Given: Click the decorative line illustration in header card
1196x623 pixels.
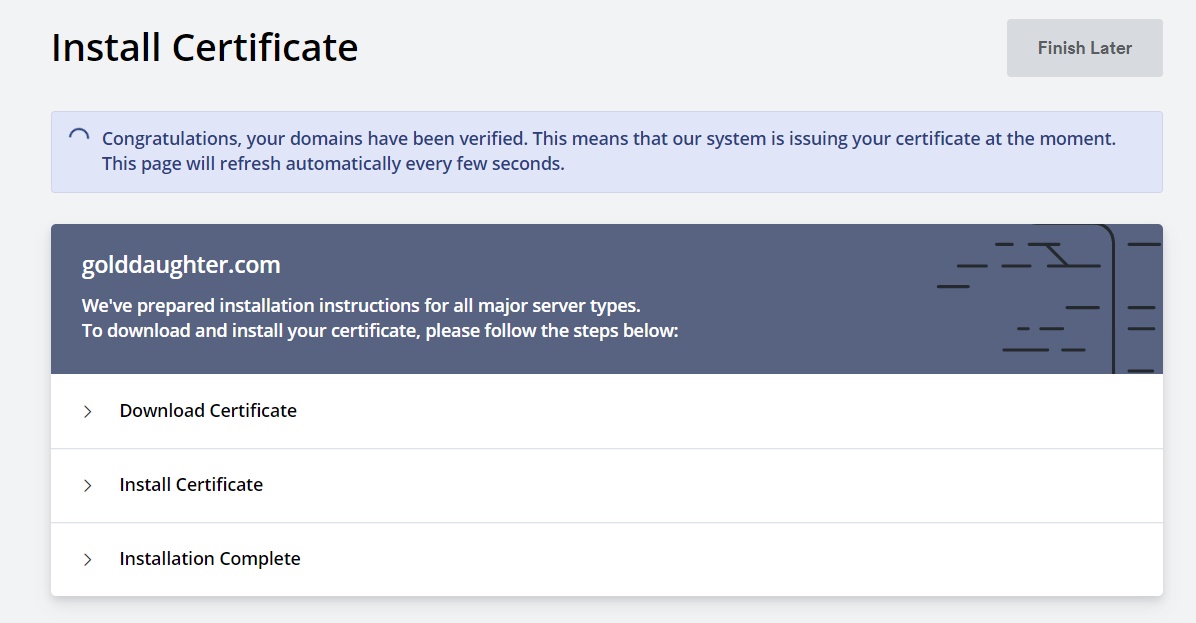Looking at the screenshot, I should (x=1040, y=300).
